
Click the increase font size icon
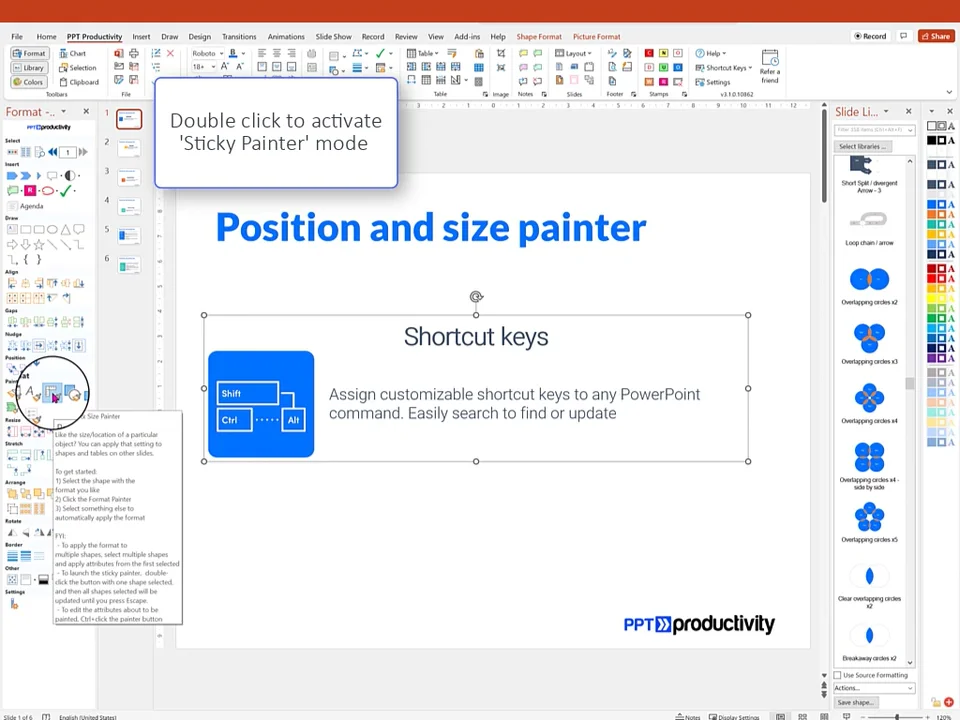pyautogui.click(x=225, y=67)
